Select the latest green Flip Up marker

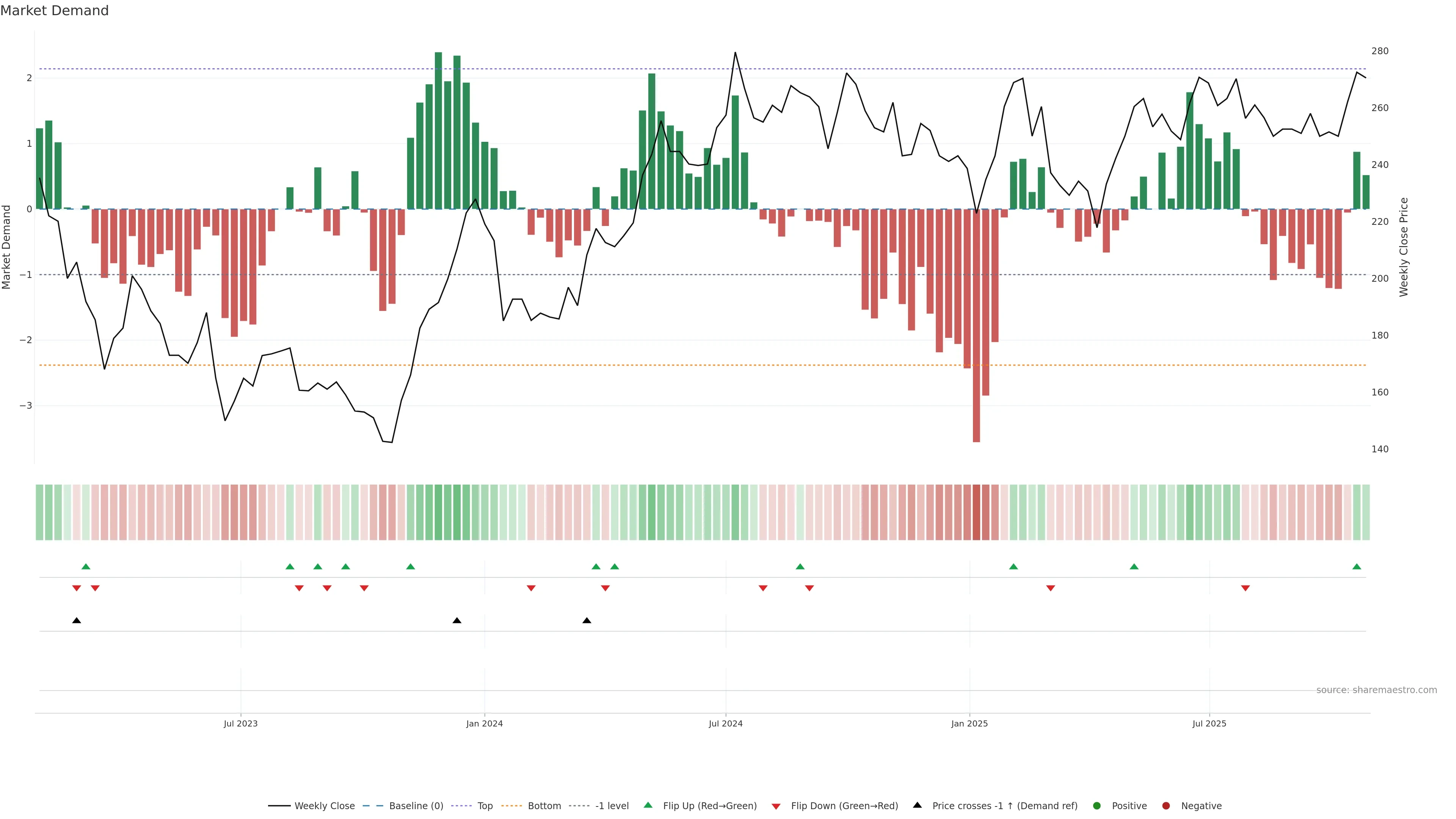tap(1357, 566)
